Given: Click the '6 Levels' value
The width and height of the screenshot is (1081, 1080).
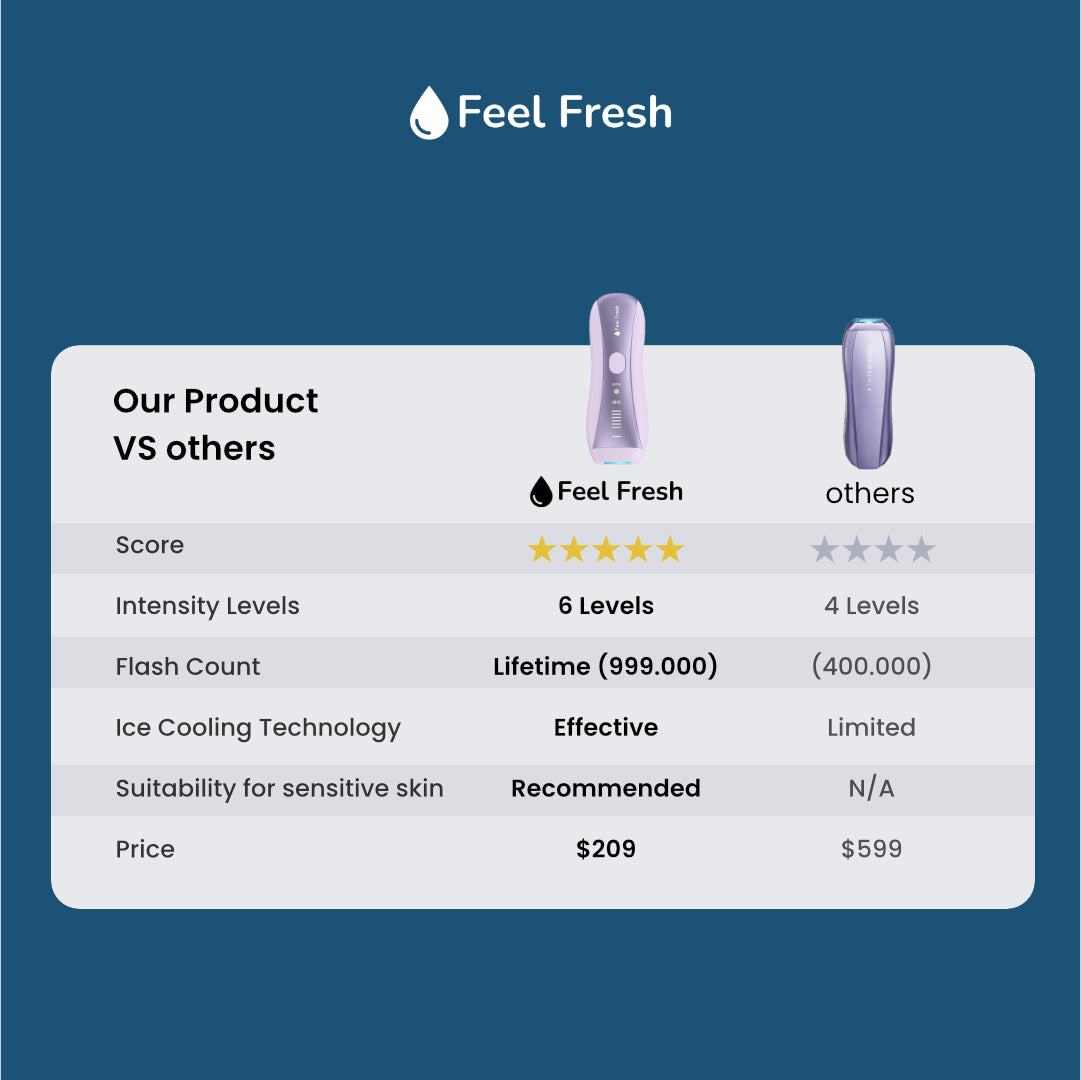Looking at the screenshot, I should pos(606,606).
